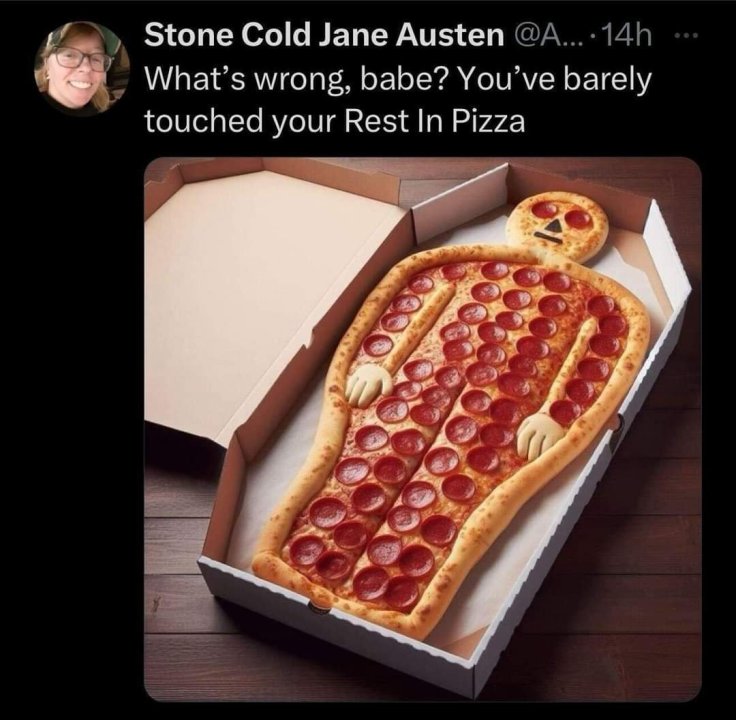736x720 pixels.
Task: Click the pizza figure's round head
Action: tap(557, 226)
